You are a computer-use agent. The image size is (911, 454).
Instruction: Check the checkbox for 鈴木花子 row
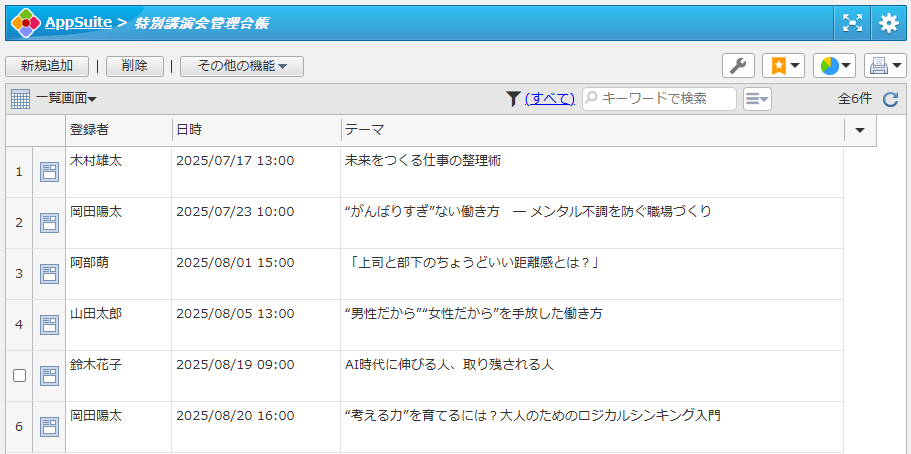point(19,376)
